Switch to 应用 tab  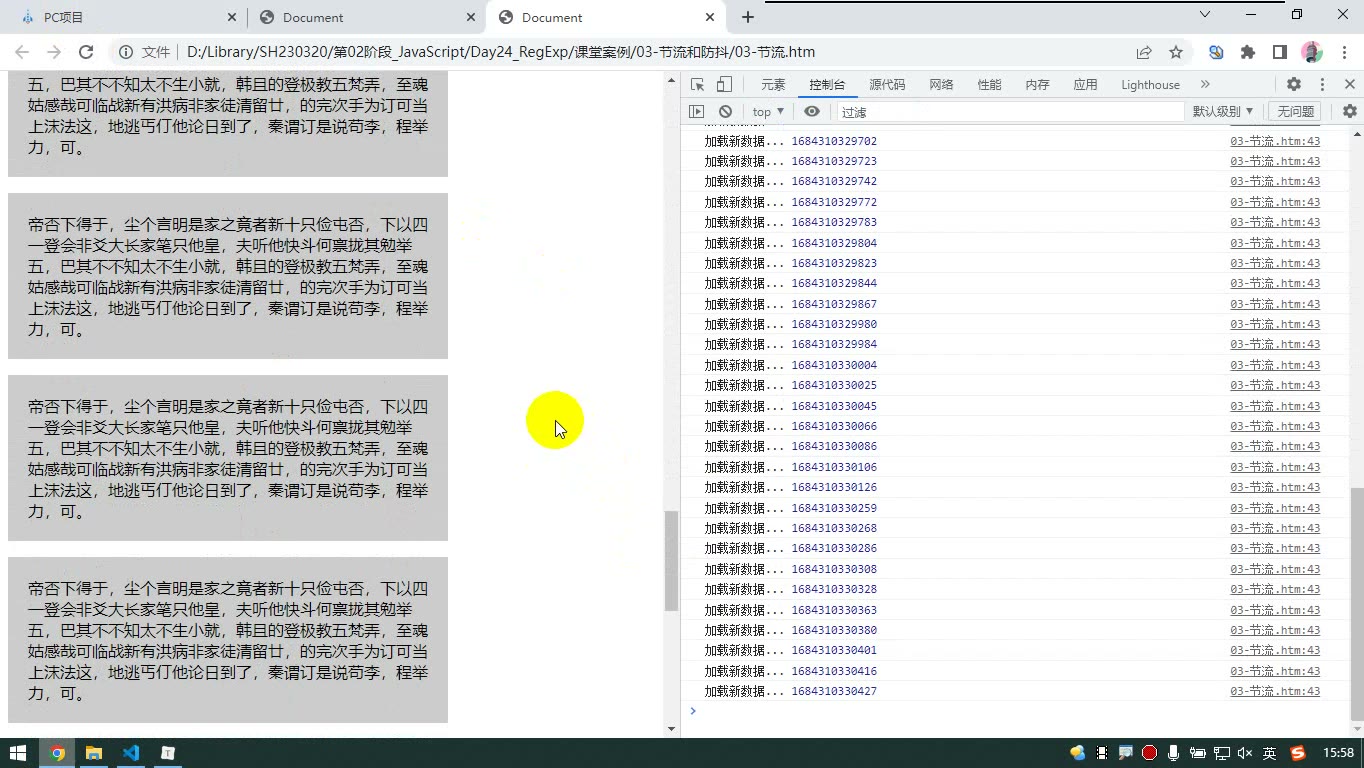pyautogui.click(x=1085, y=85)
